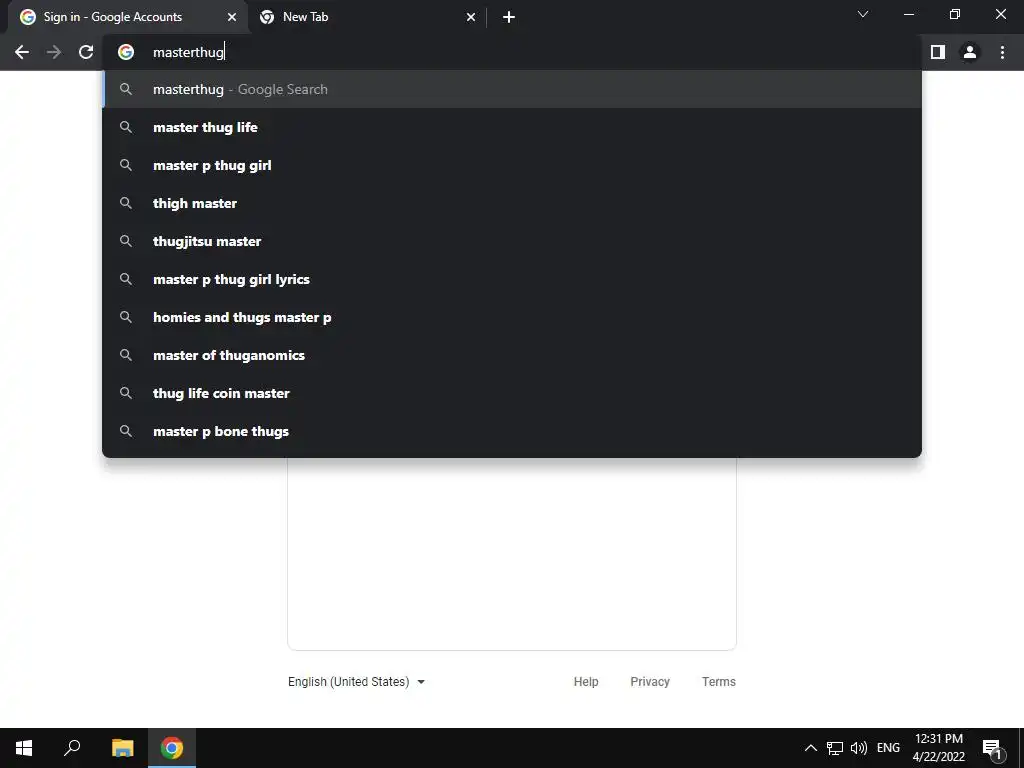Viewport: 1024px width, 768px height.
Task: Go back using the browser back arrow
Action: click(x=22, y=52)
